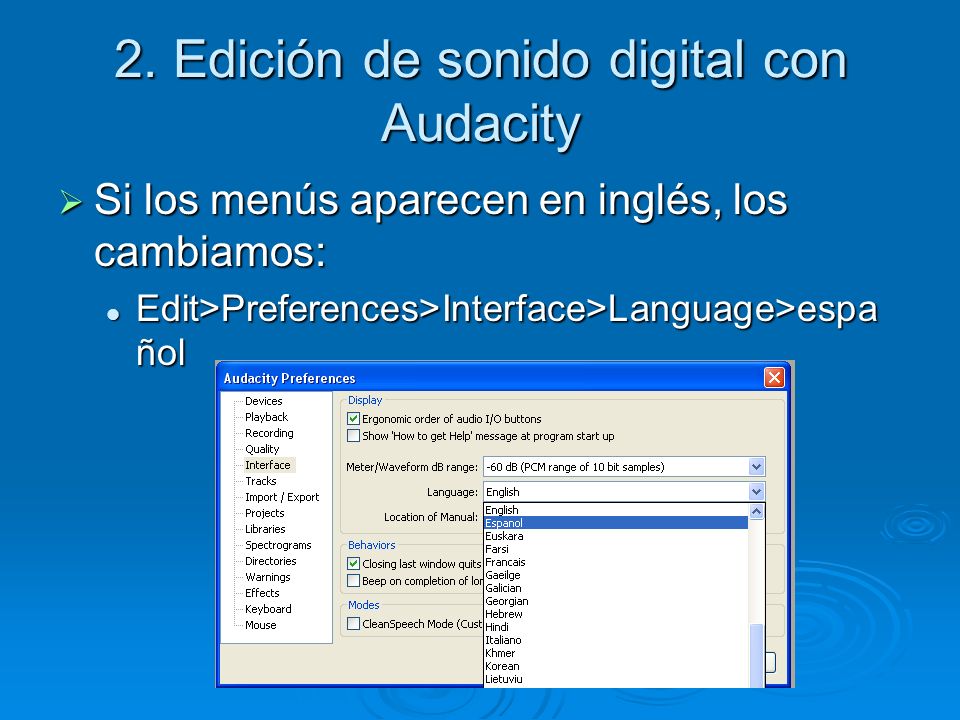The height and width of the screenshot is (720, 960).
Task: Toggle Closing last window quits checkbox
Action: [x=353, y=563]
